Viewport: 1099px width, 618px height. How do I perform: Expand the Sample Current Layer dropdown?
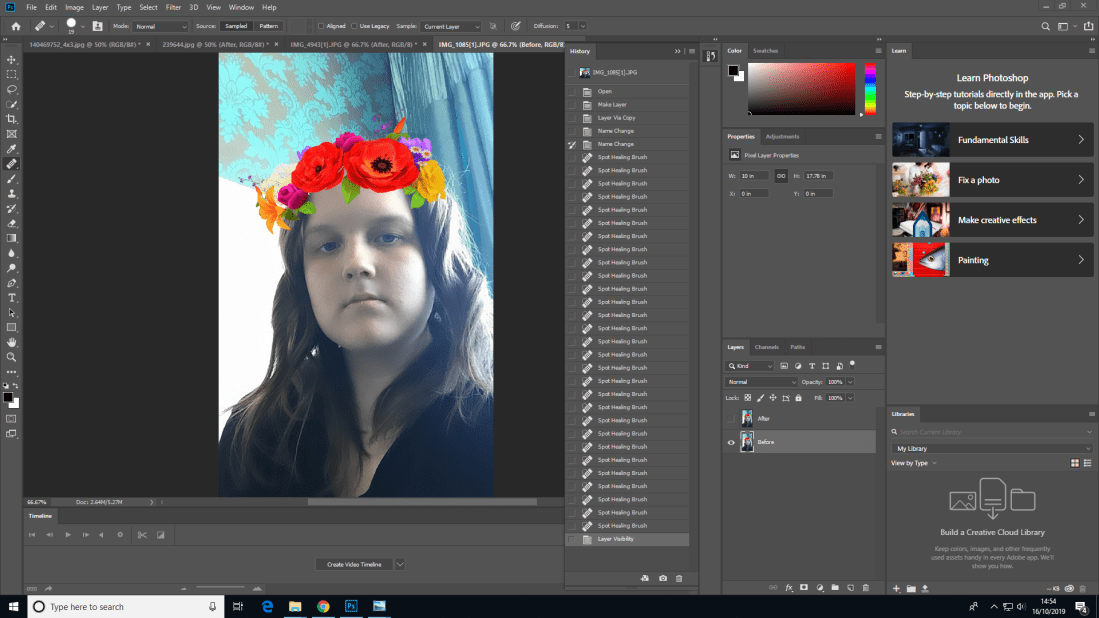point(451,26)
